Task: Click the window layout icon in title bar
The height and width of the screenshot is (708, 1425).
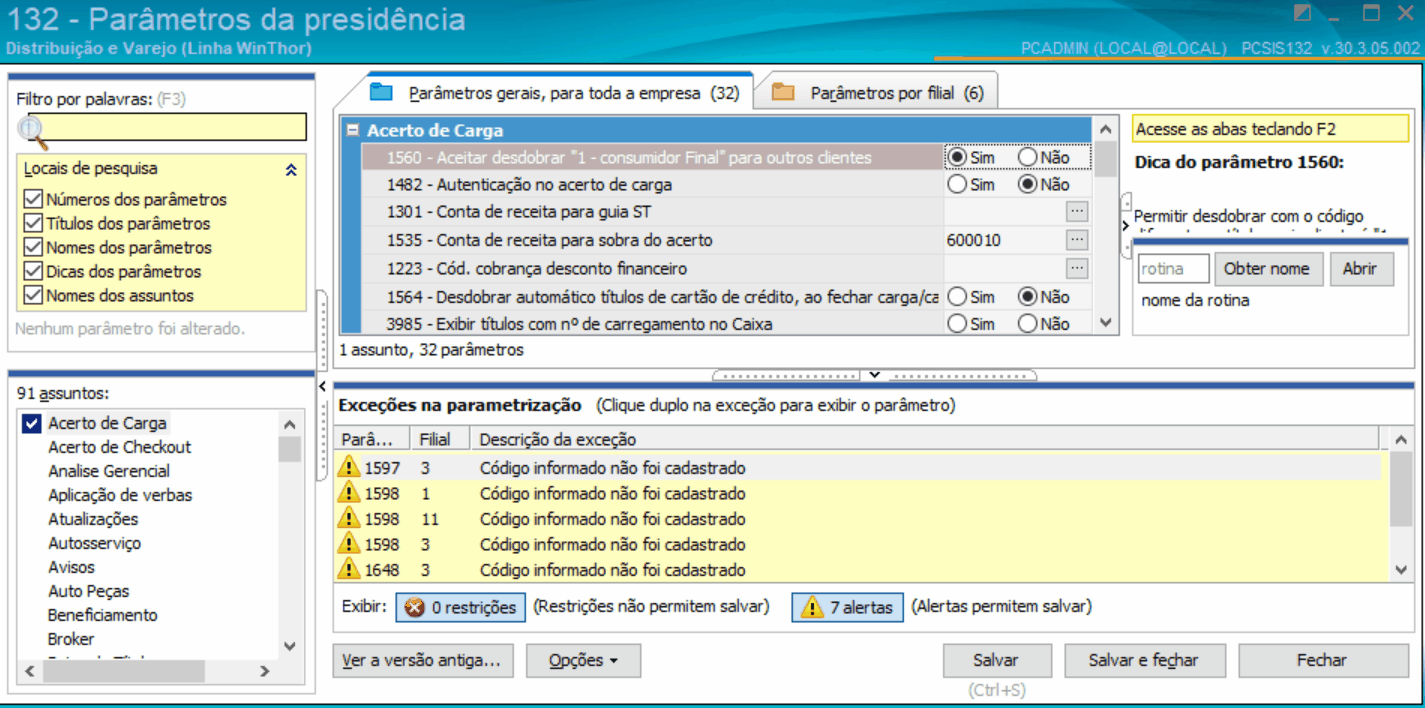Action: pyautogui.click(x=1302, y=14)
